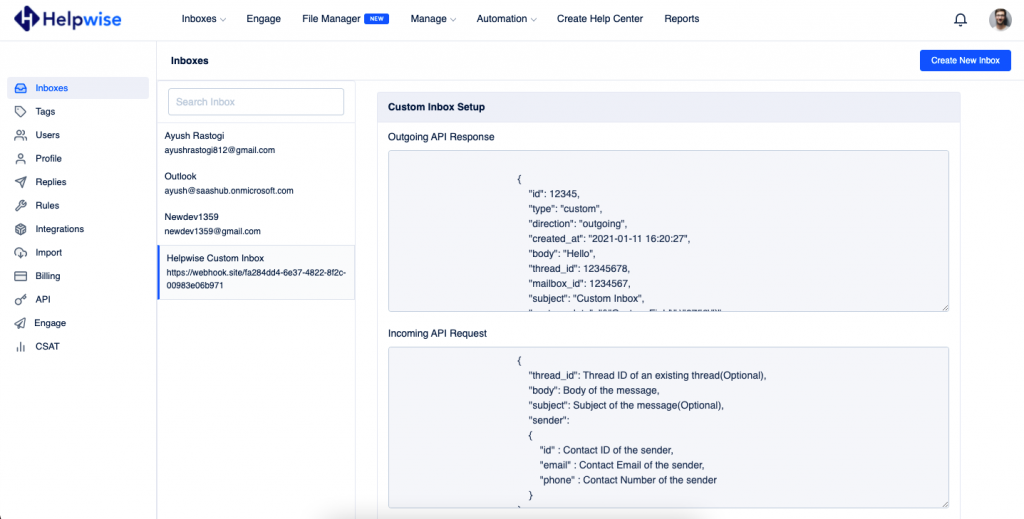The image size is (1024, 519).
Task: Click the Engage sidebar send icon
Action: tap(21, 323)
